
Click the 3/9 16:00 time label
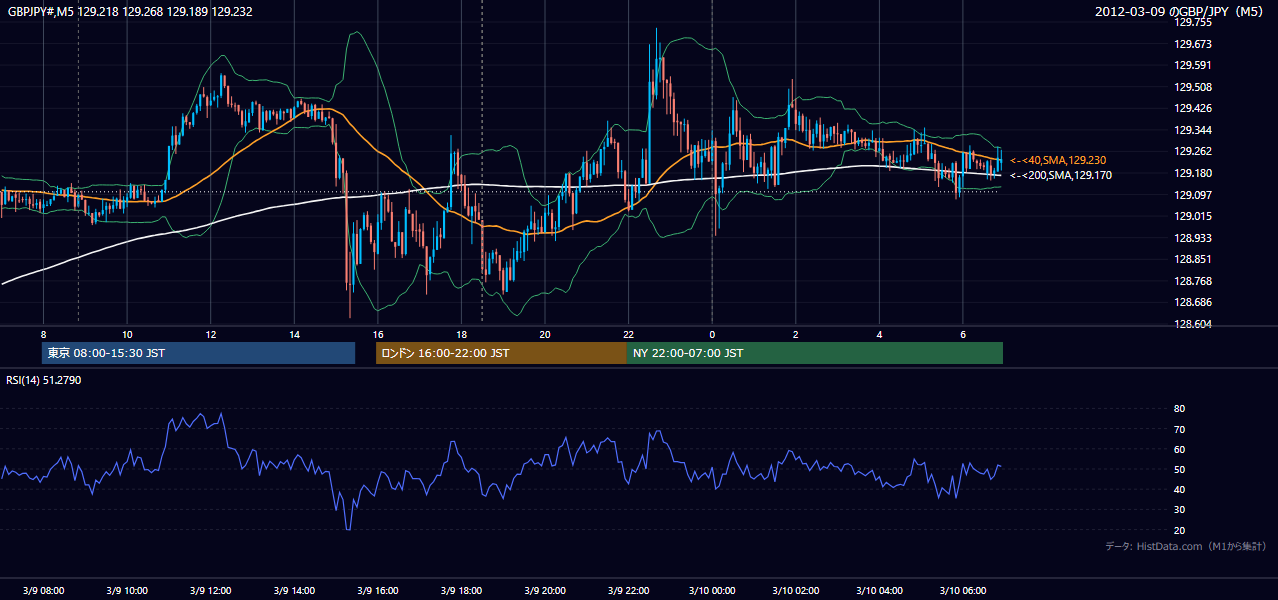[378, 591]
